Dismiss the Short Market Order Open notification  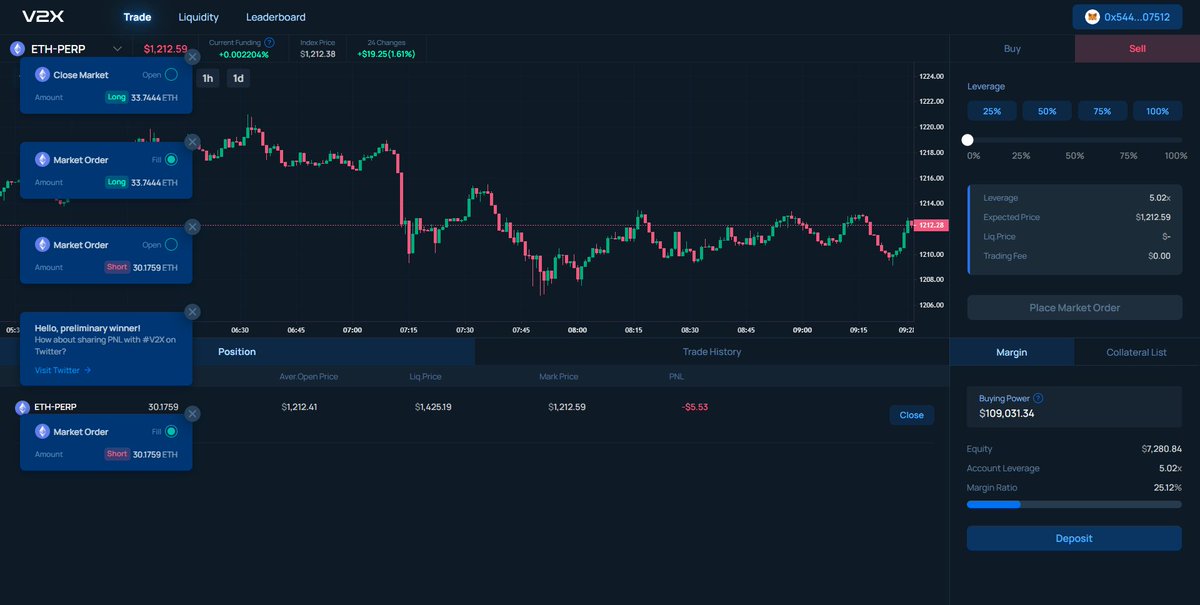[192, 227]
